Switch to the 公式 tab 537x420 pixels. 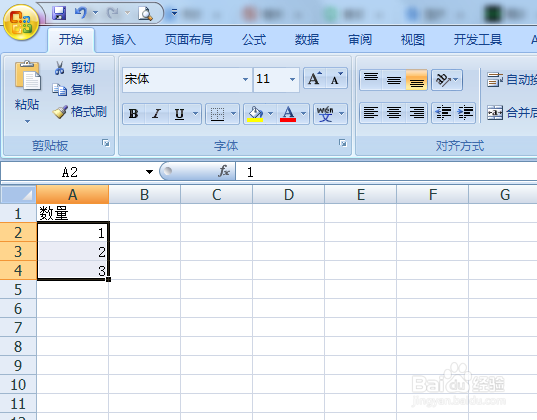[254, 40]
